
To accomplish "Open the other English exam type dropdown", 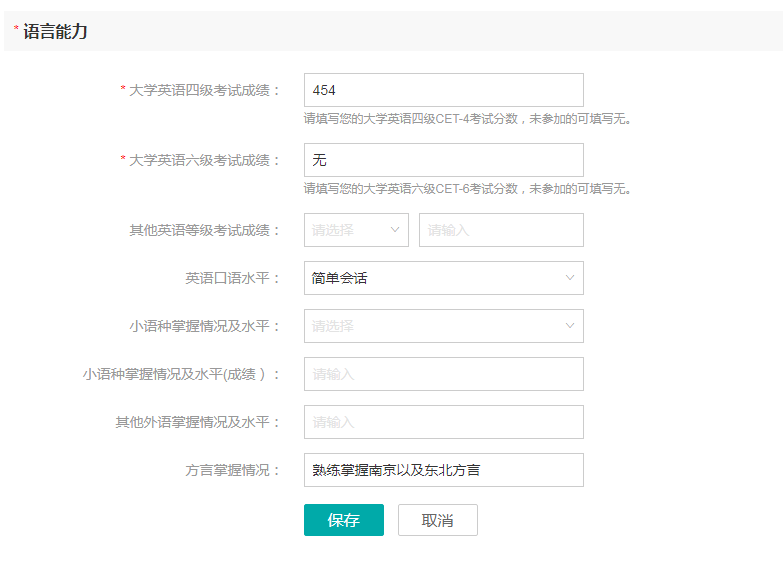I will click(x=356, y=230).
